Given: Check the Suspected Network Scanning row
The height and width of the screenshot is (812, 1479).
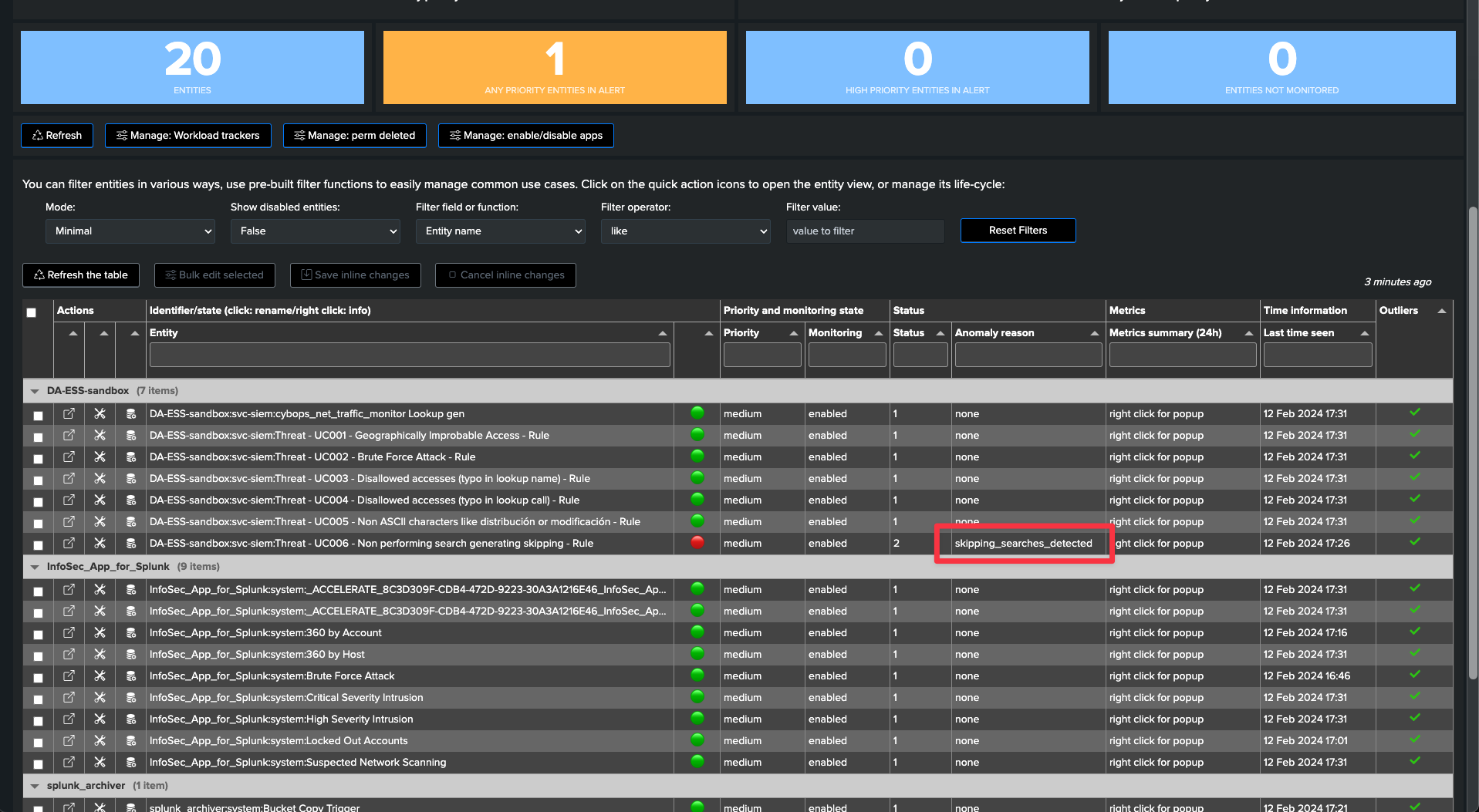Looking at the screenshot, I should pyautogui.click(x=38, y=763).
